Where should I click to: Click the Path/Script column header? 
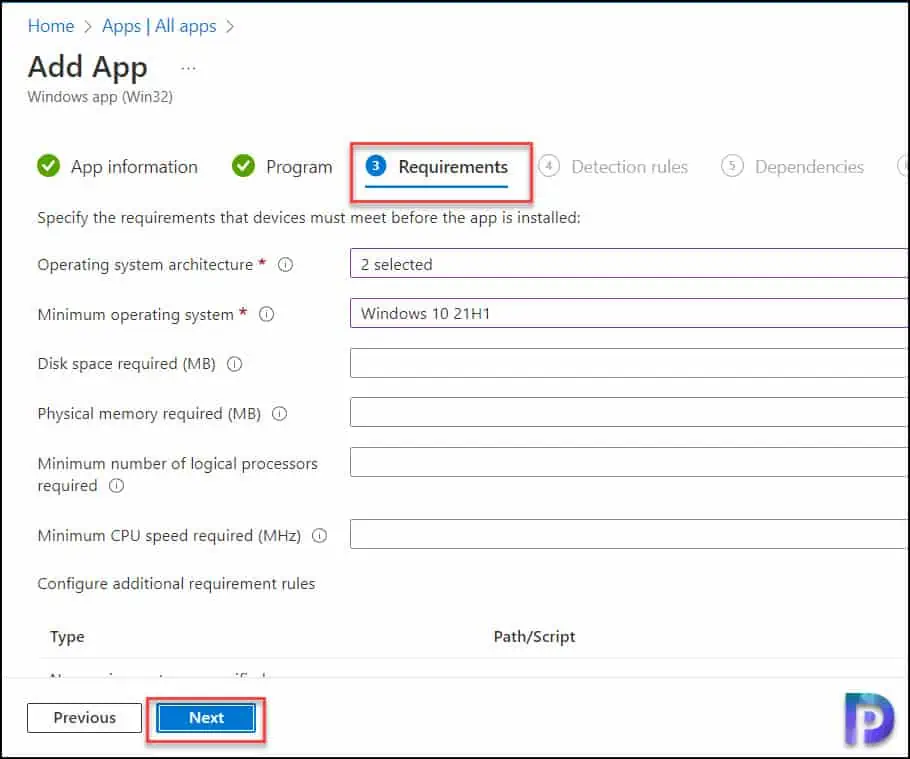[x=535, y=637]
